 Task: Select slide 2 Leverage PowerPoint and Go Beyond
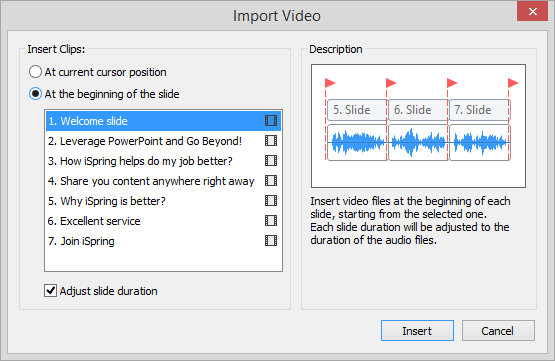point(164,141)
